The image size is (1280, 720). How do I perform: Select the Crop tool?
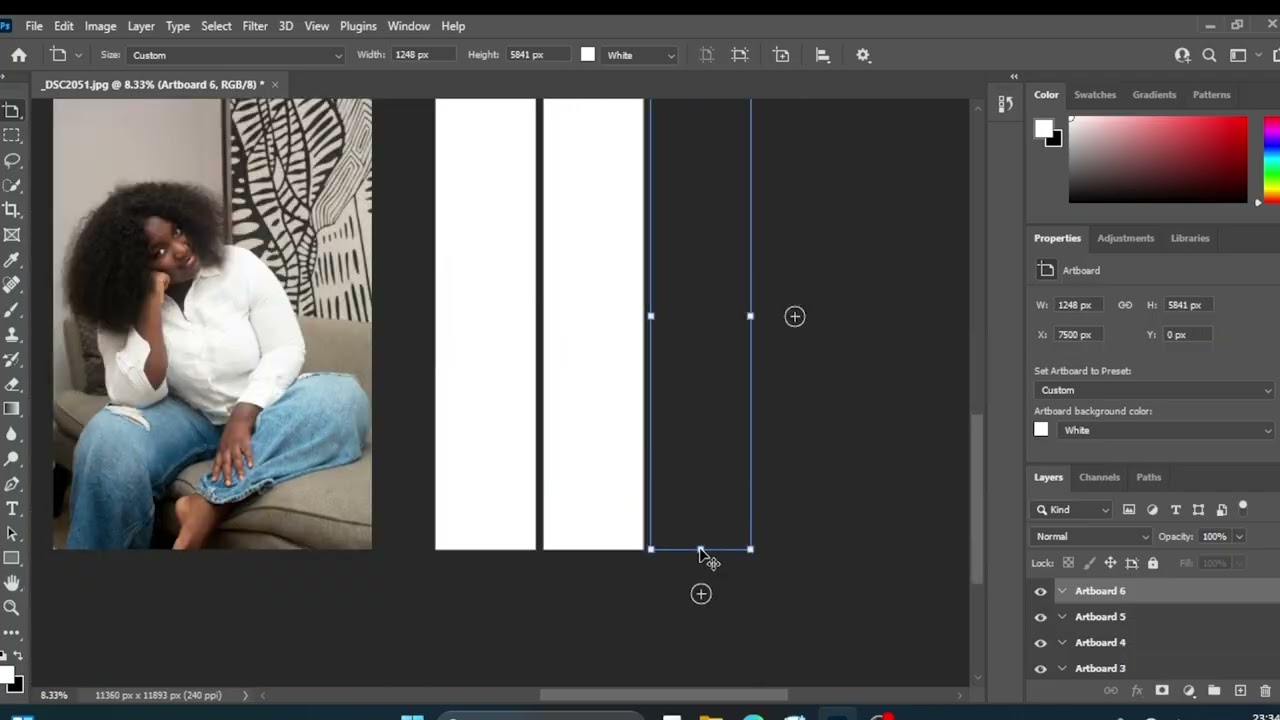click(x=12, y=210)
